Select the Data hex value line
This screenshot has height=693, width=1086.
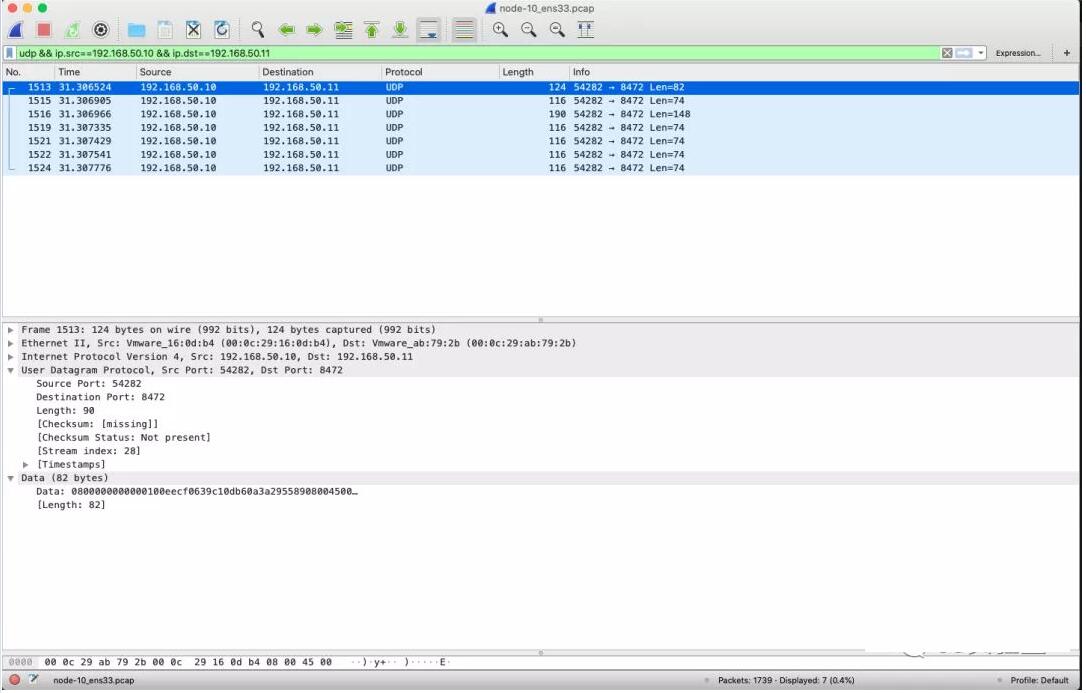[x=197, y=492]
